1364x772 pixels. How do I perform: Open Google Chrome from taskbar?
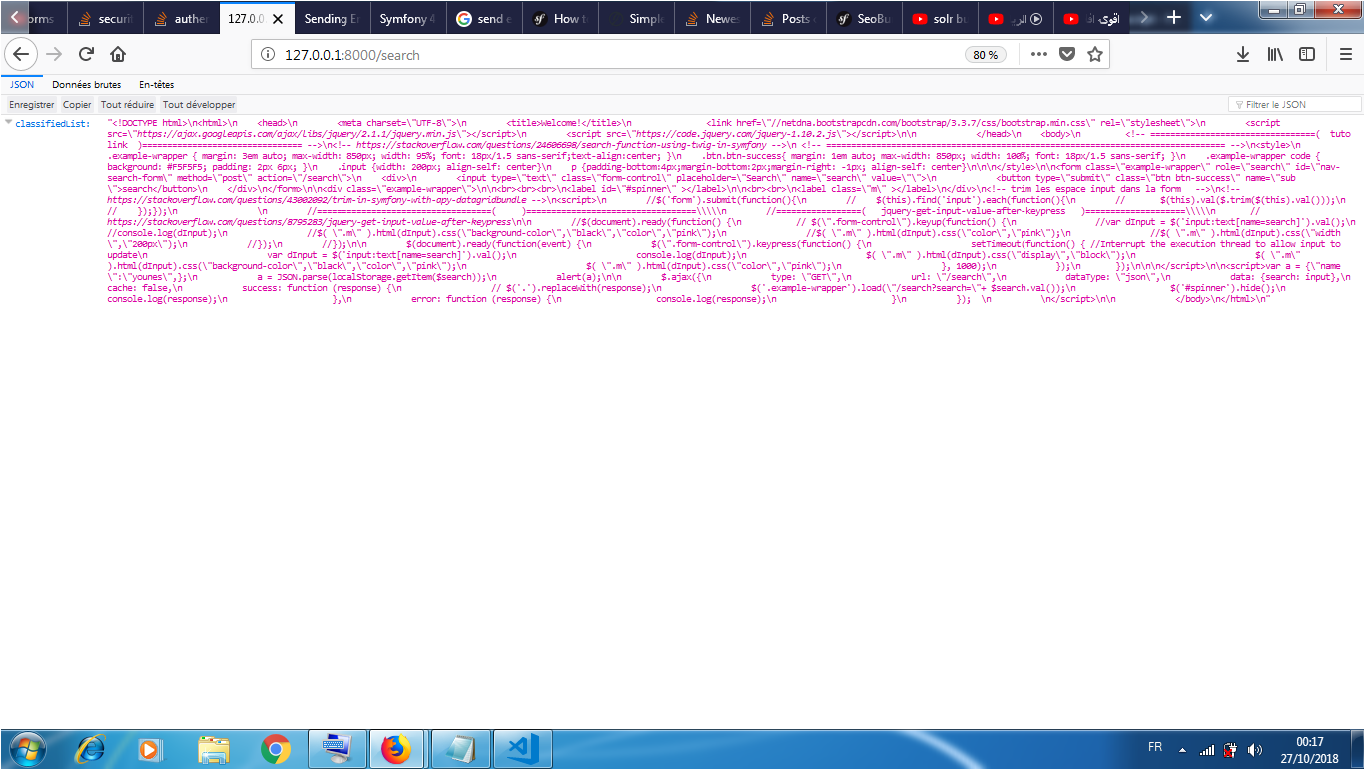pyautogui.click(x=276, y=749)
